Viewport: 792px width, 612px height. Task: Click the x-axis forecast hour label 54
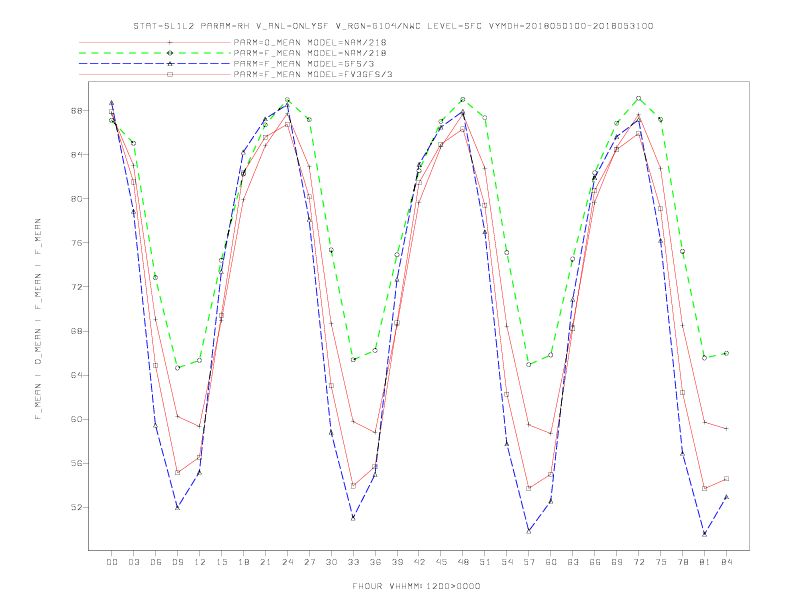tap(507, 562)
